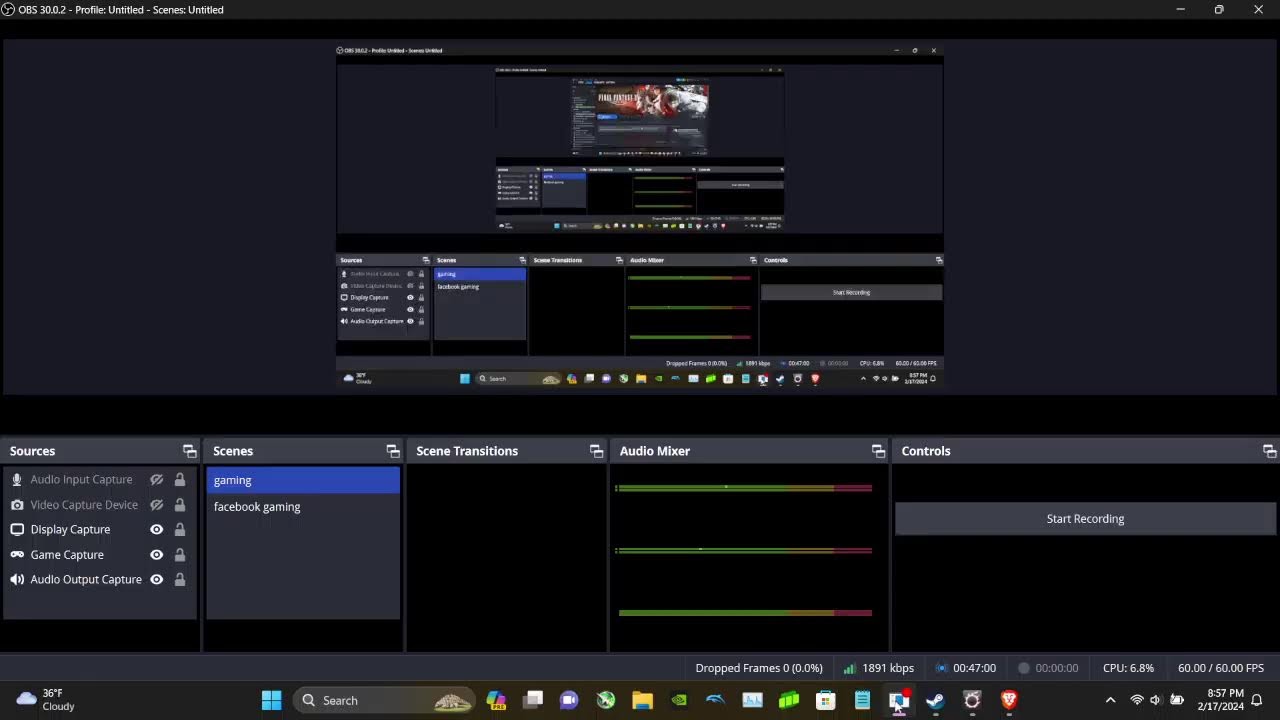This screenshot has width=1280, height=720.
Task: Open Microsoft Store from the taskbar
Action: [x=826, y=700]
